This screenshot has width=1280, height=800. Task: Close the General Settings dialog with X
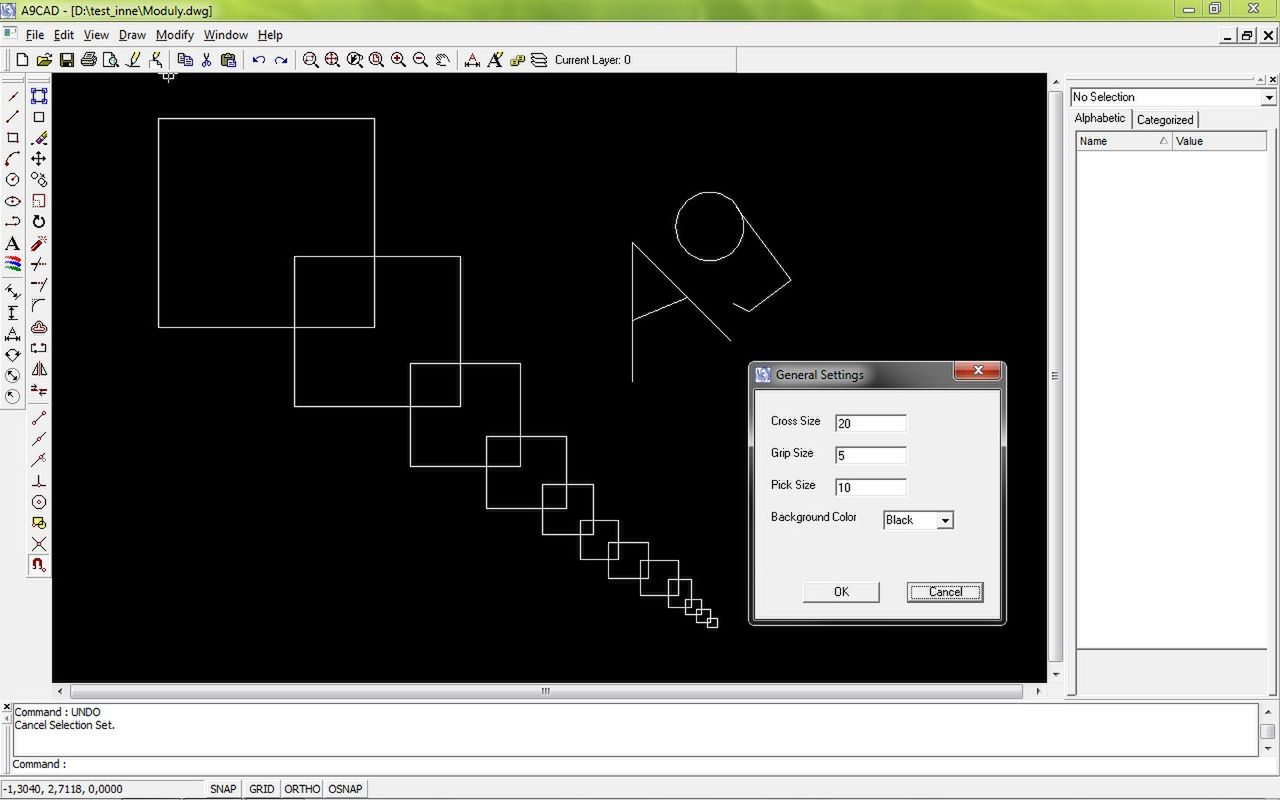pyautogui.click(x=977, y=371)
